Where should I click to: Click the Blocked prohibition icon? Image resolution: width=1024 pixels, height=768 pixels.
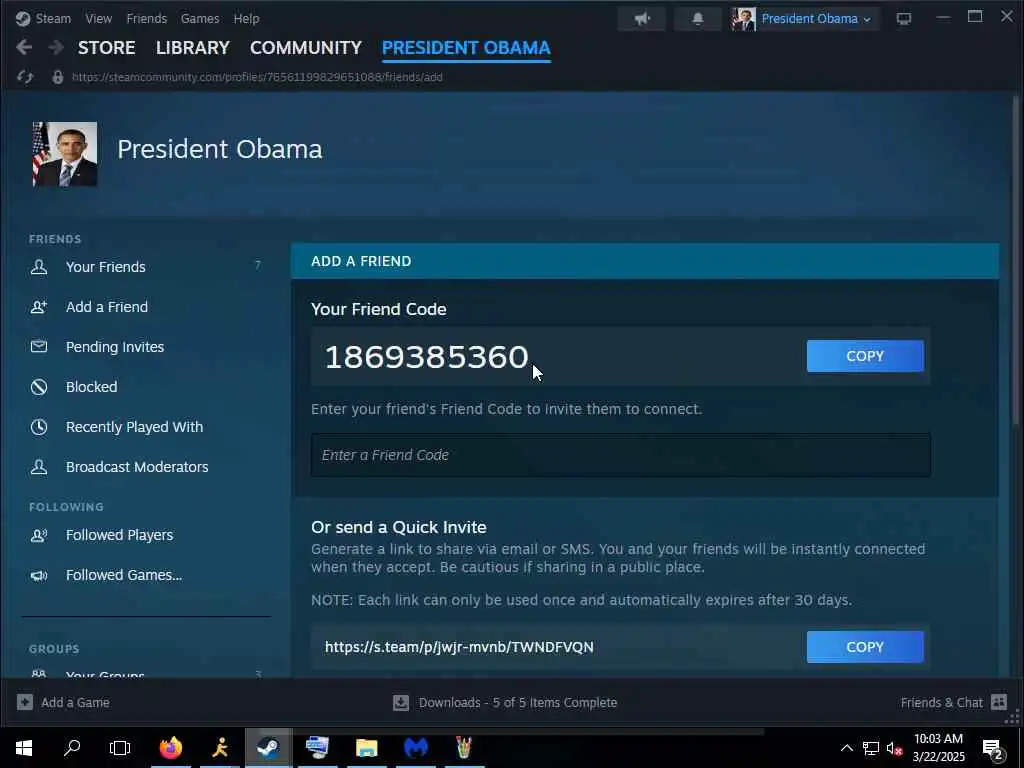pos(39,387)
